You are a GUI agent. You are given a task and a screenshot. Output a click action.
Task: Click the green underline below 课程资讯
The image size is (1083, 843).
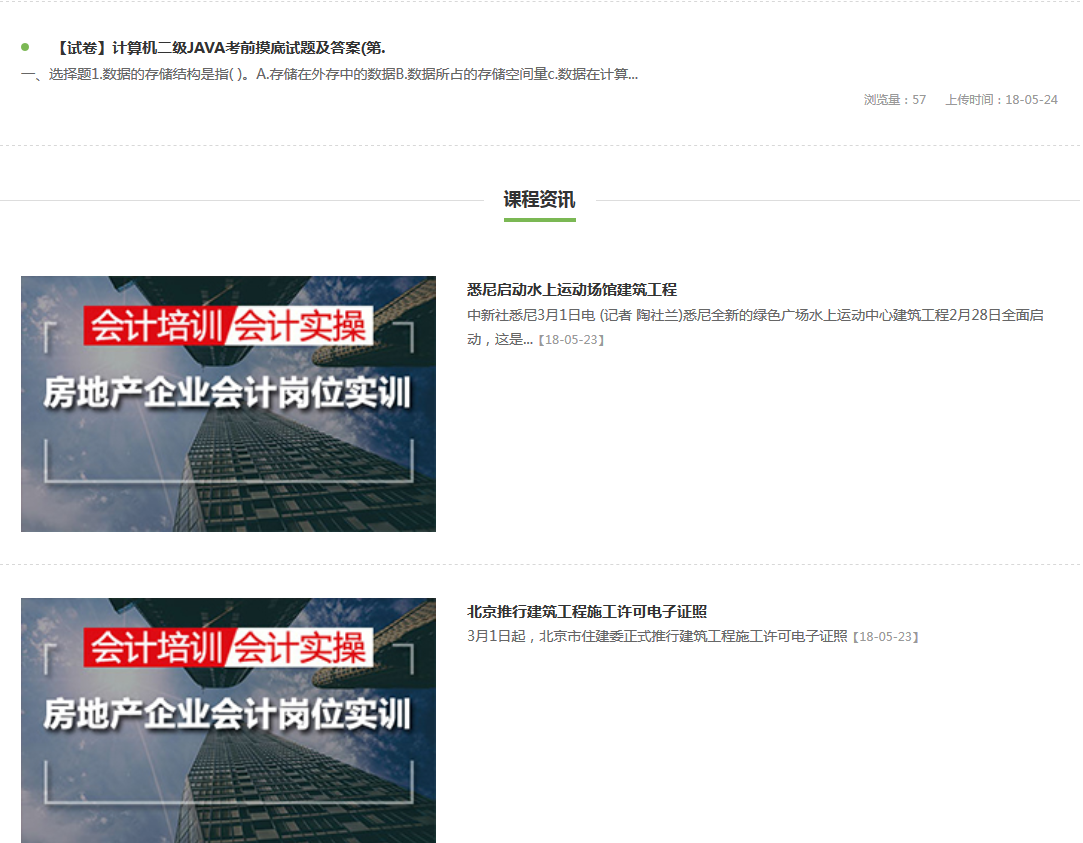[539, 220]
